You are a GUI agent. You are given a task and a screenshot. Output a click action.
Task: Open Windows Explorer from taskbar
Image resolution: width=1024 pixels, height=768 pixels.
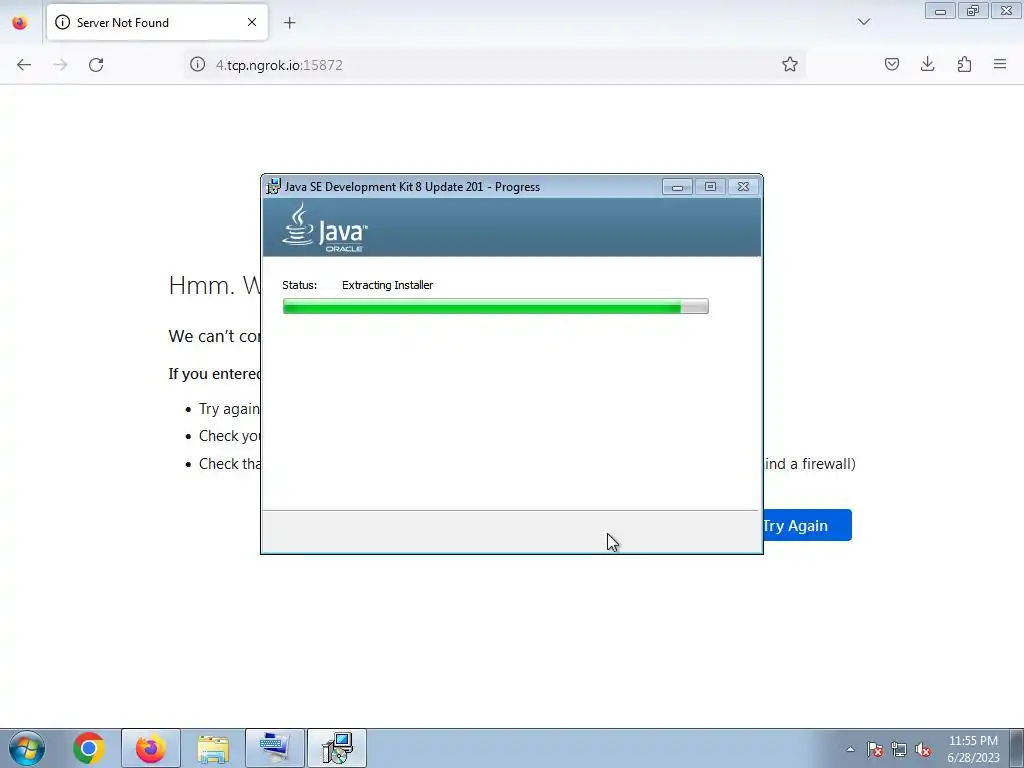click(213, 748)
